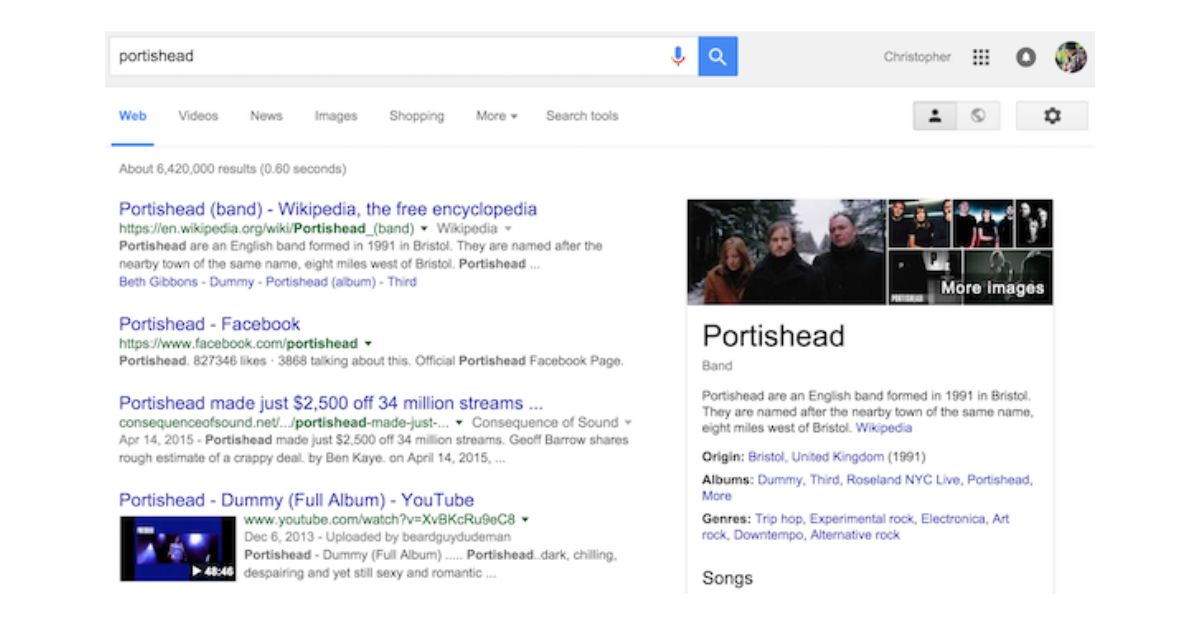The height and width of the screenshot is (625, 1200).
Task: Open the green arrow beside the consequenceofsound.net URL
Action: 458,423
